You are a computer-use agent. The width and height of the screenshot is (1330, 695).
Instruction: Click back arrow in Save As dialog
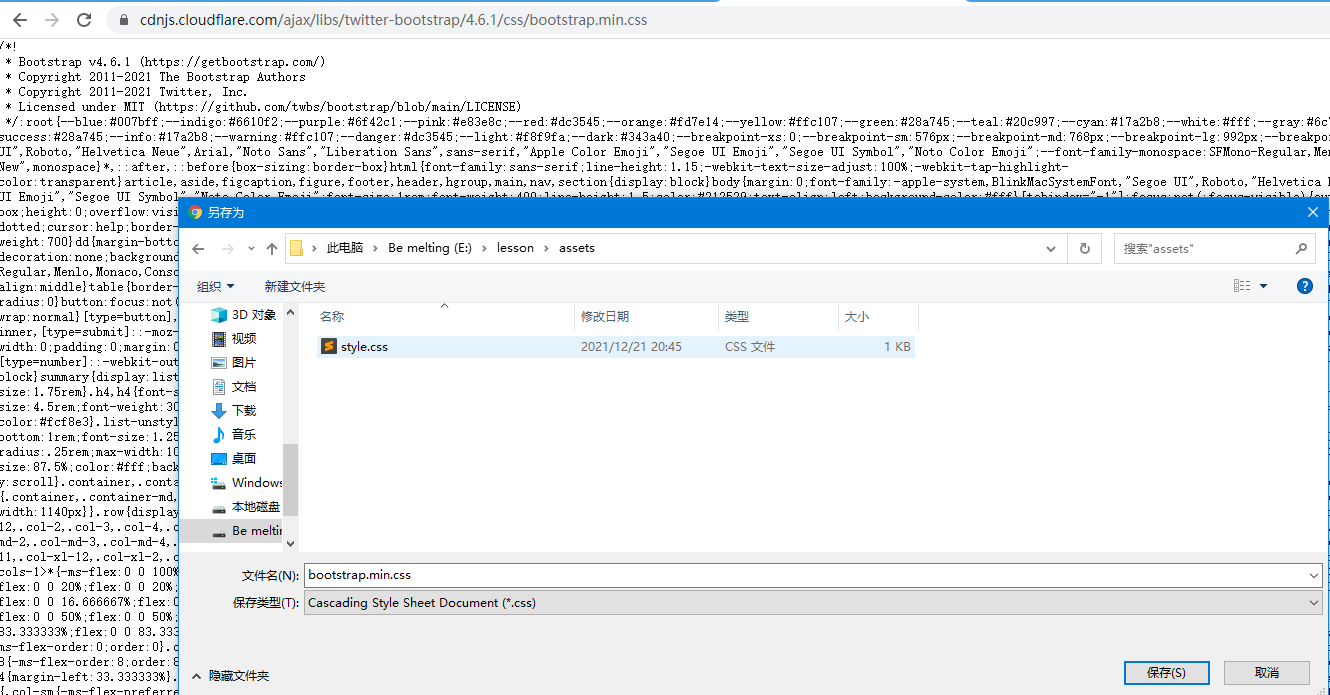[198, 248]
